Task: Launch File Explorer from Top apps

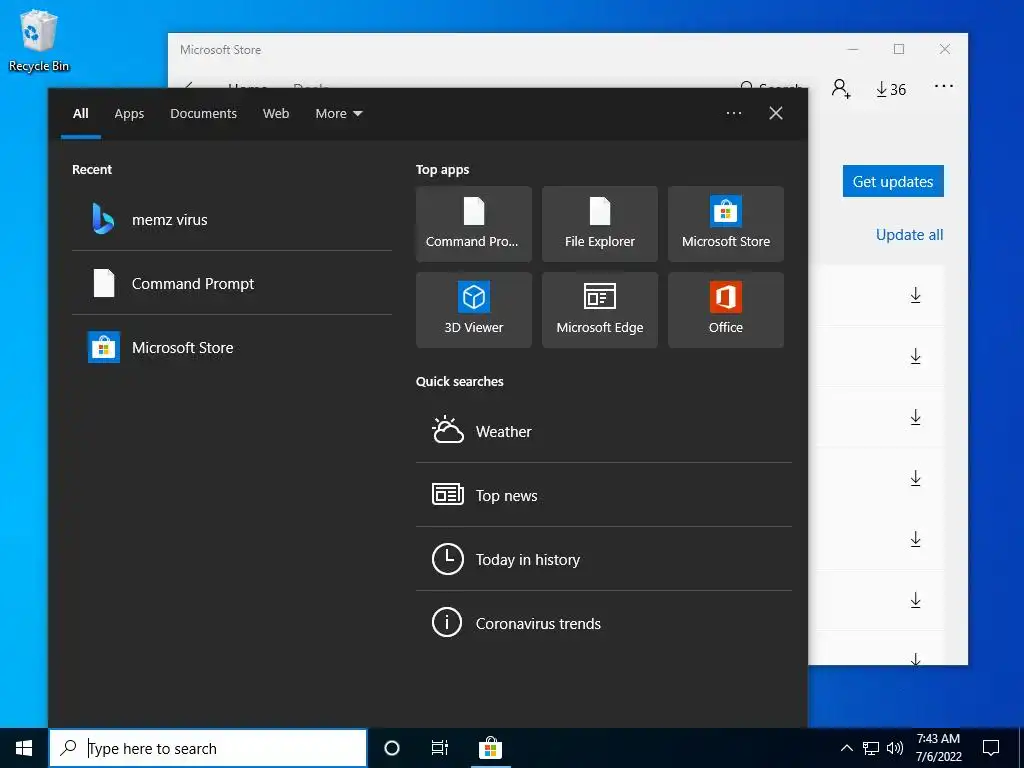Action: [x=600, y=224]
